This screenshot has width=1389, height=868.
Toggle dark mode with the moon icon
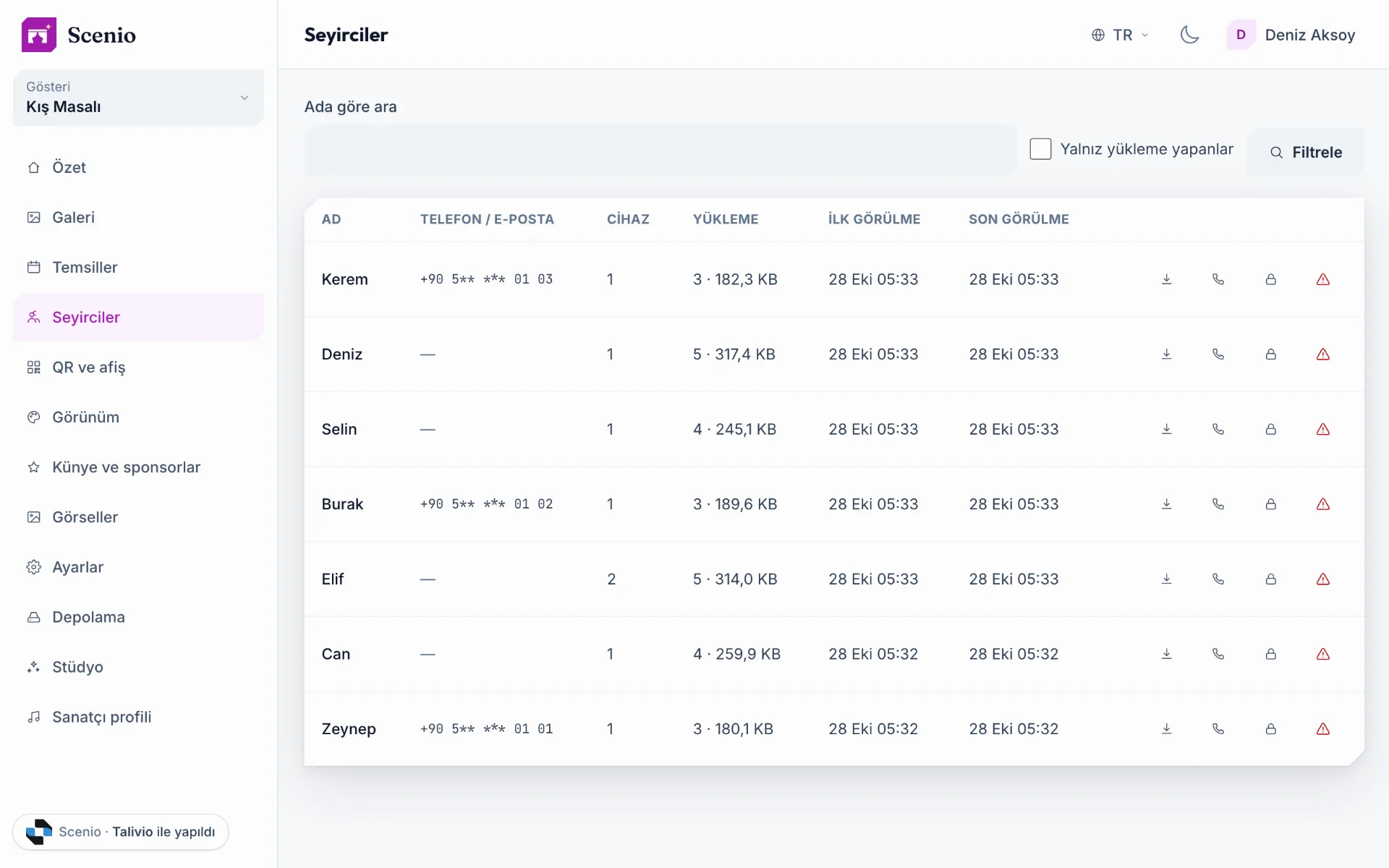tap(1189, 35)
